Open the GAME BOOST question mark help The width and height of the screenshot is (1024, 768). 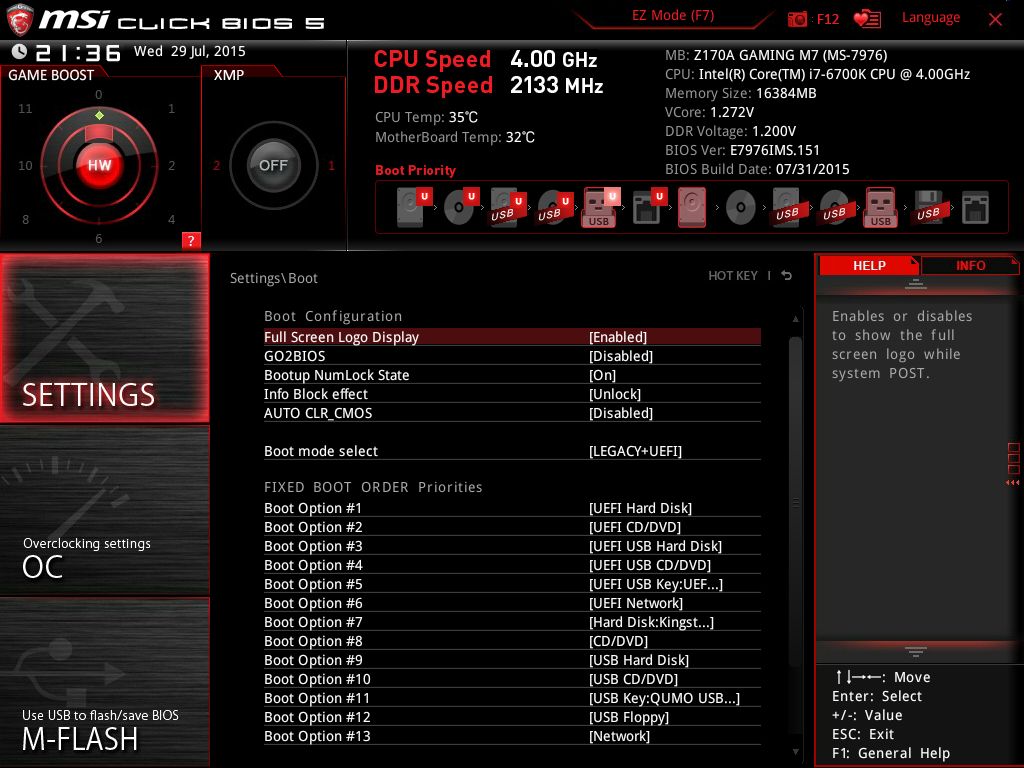(191, 240)
